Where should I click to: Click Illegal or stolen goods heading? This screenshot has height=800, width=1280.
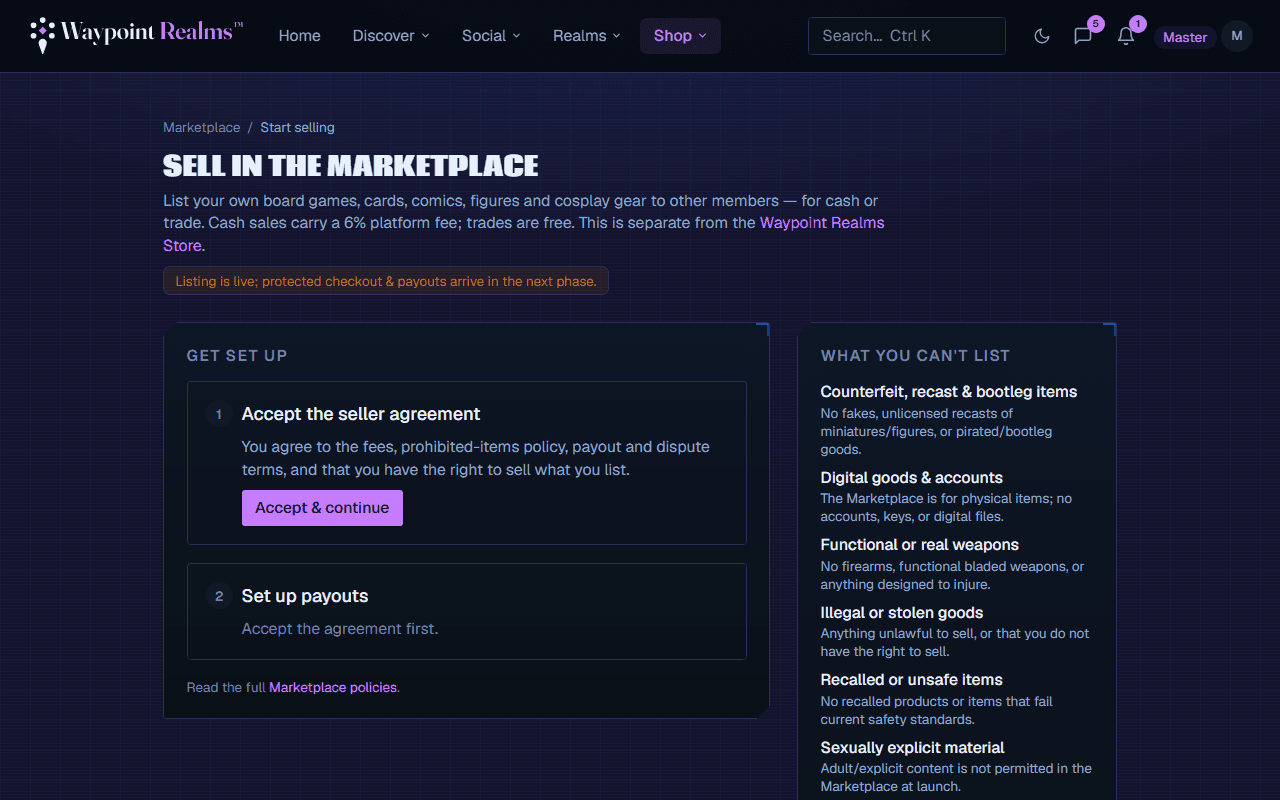pos(902,613)
